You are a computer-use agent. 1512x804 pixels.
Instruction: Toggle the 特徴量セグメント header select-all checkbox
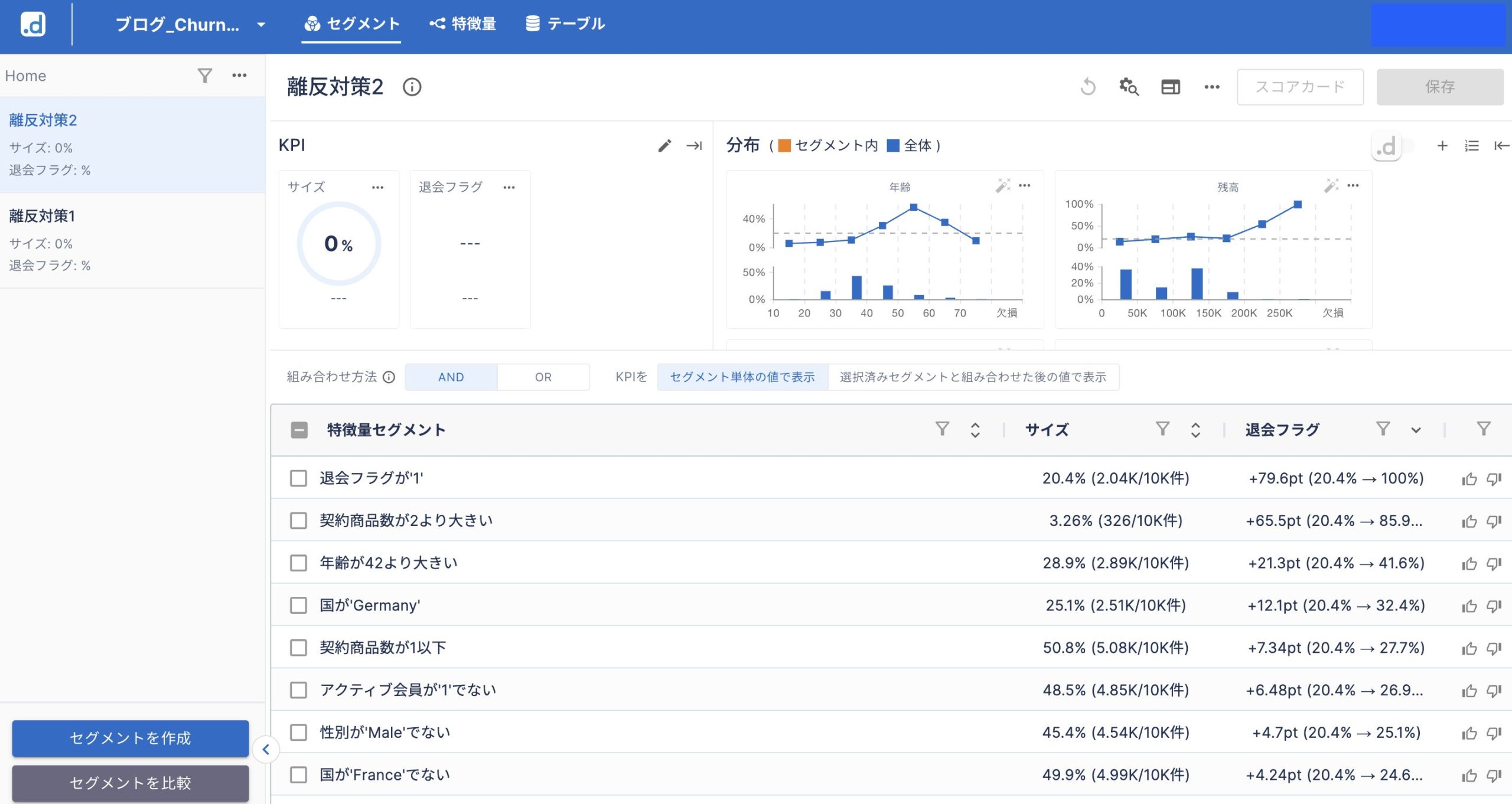(x=299, y=430)
